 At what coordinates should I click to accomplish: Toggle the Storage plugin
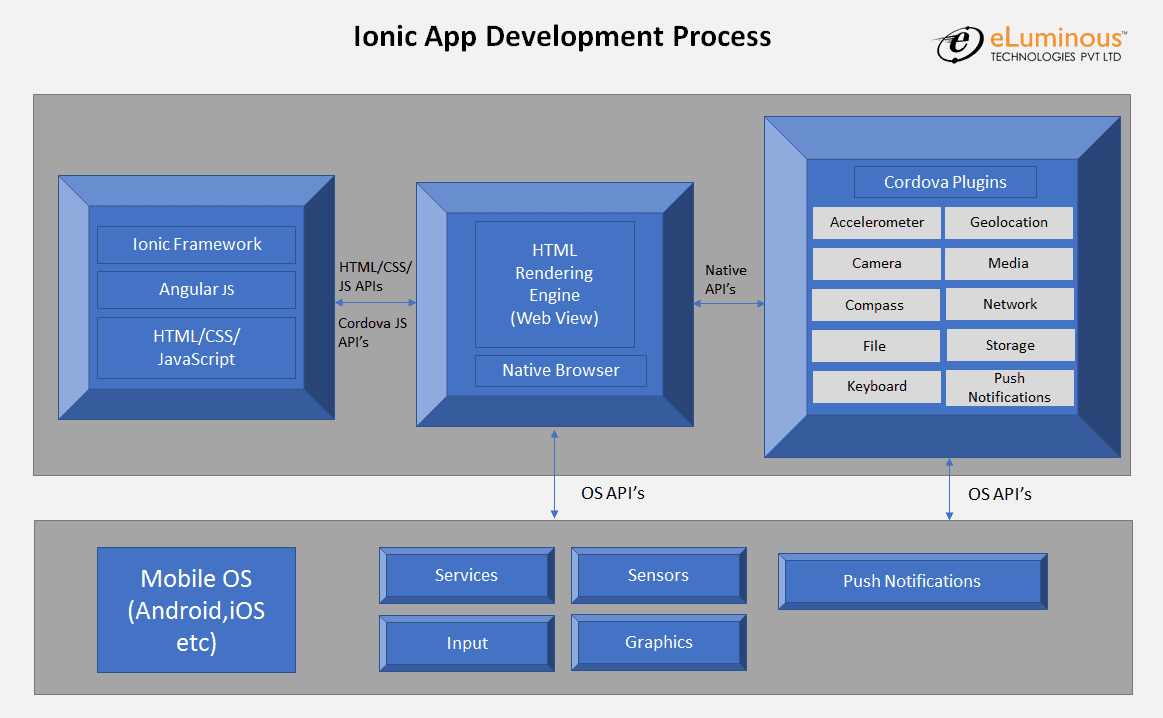tap(1009, 345)
